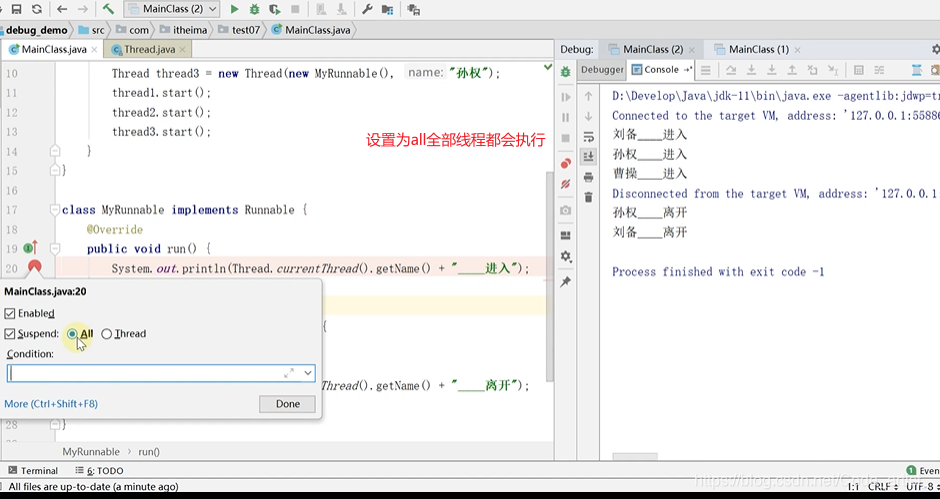Click the grey Stop square in main toolbar
940x499 pixels.
tap(295, 9)
